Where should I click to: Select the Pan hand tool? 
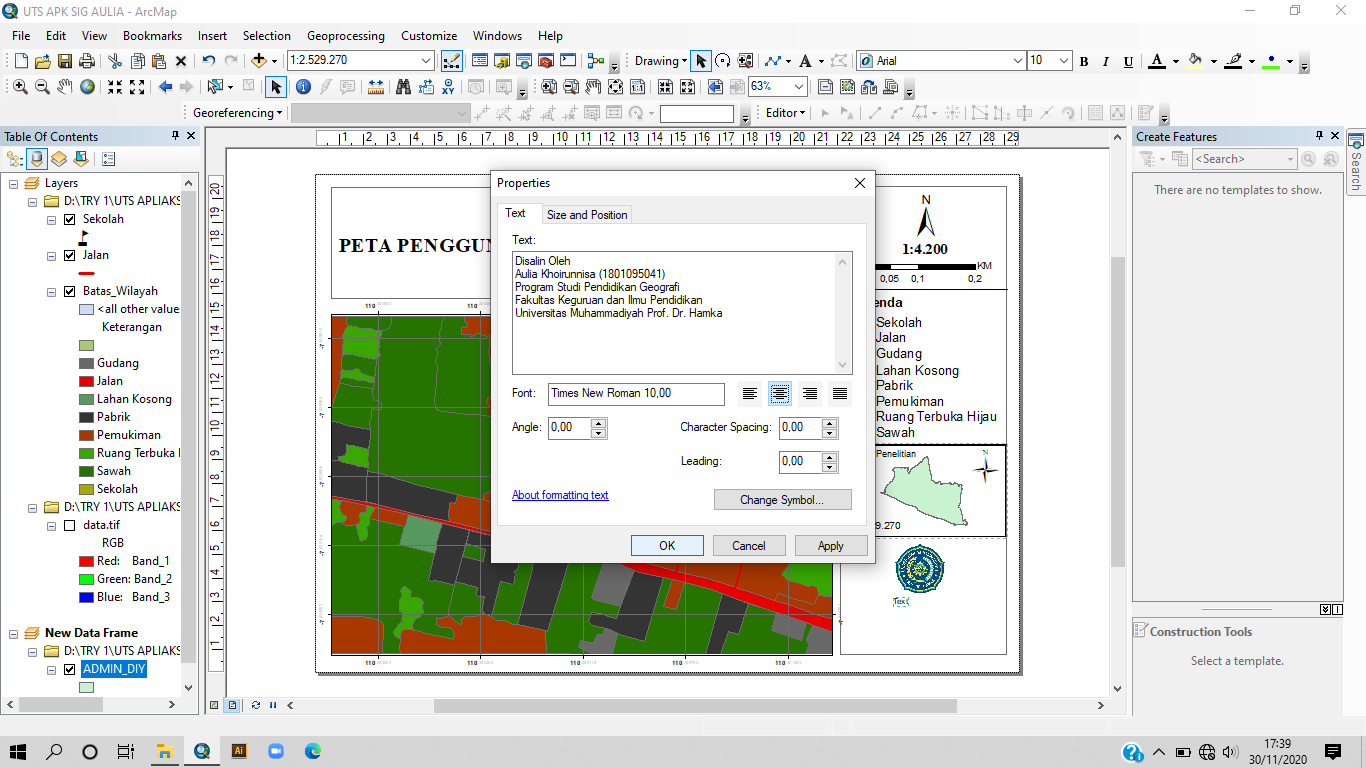pos(65,87)
